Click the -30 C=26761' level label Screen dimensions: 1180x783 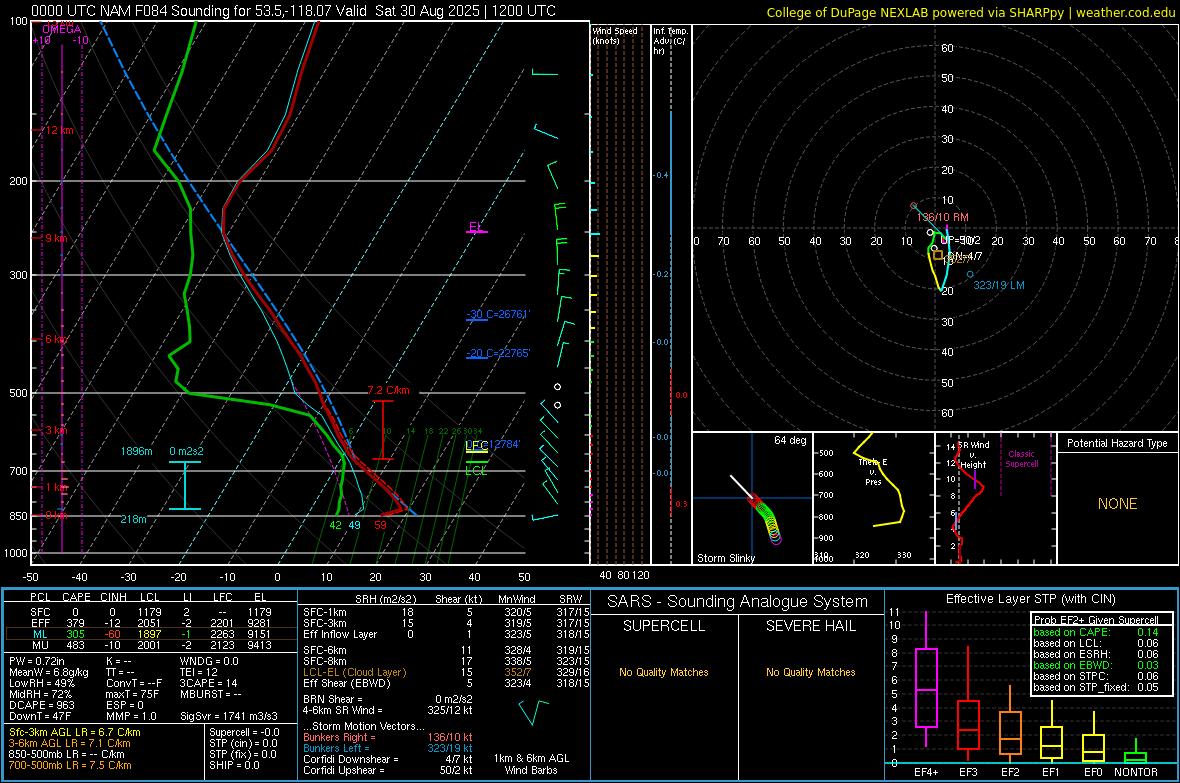click(x=498, y=314)
